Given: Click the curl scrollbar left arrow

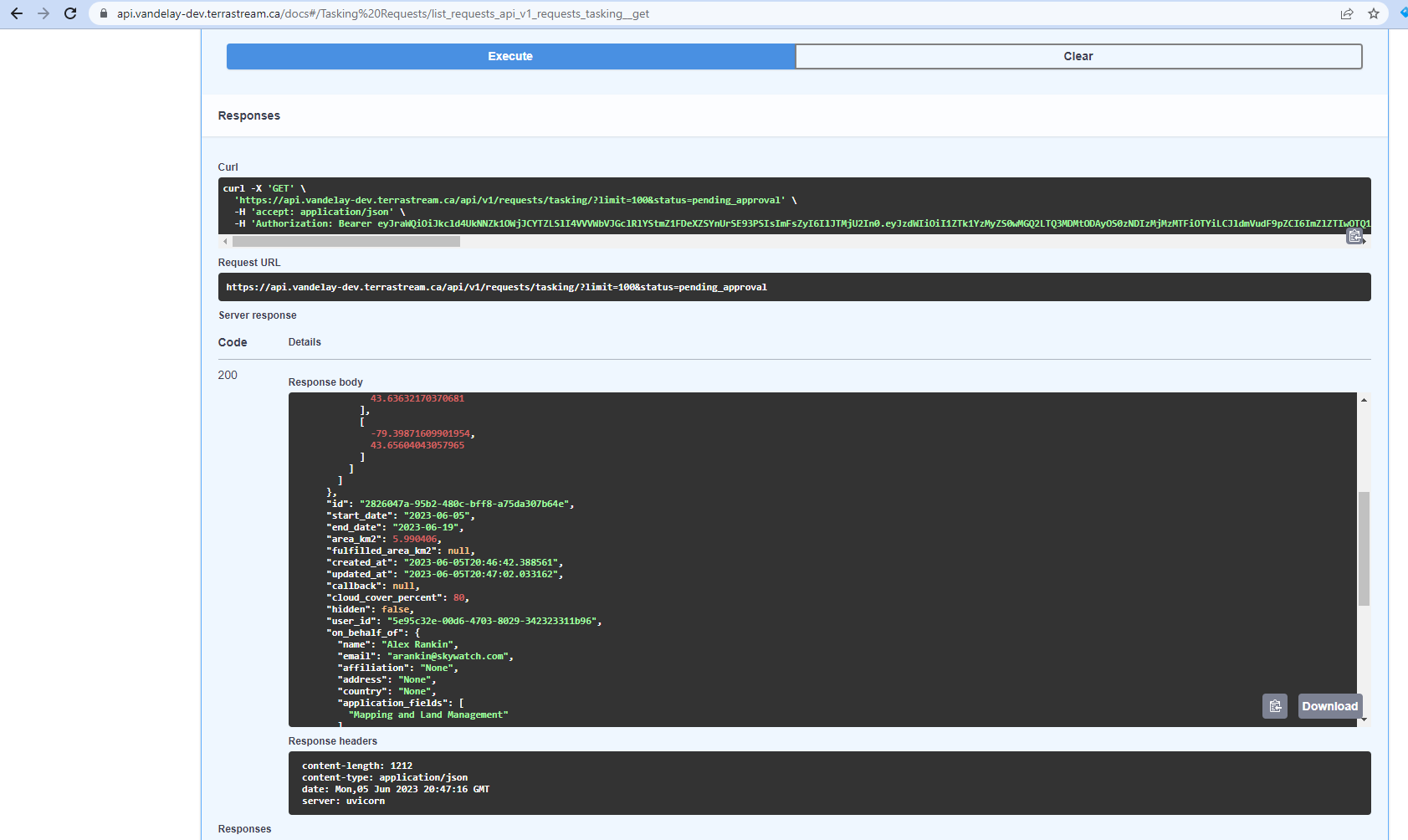Looking at the screenshot, I should pos(225,241).
